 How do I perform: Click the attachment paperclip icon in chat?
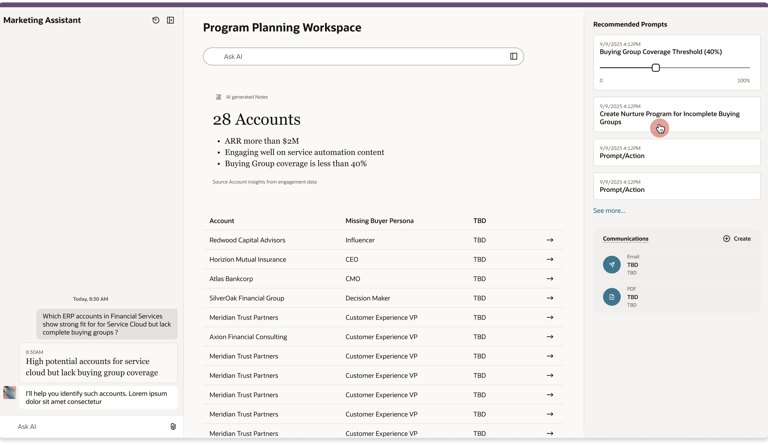coord(173,427)
